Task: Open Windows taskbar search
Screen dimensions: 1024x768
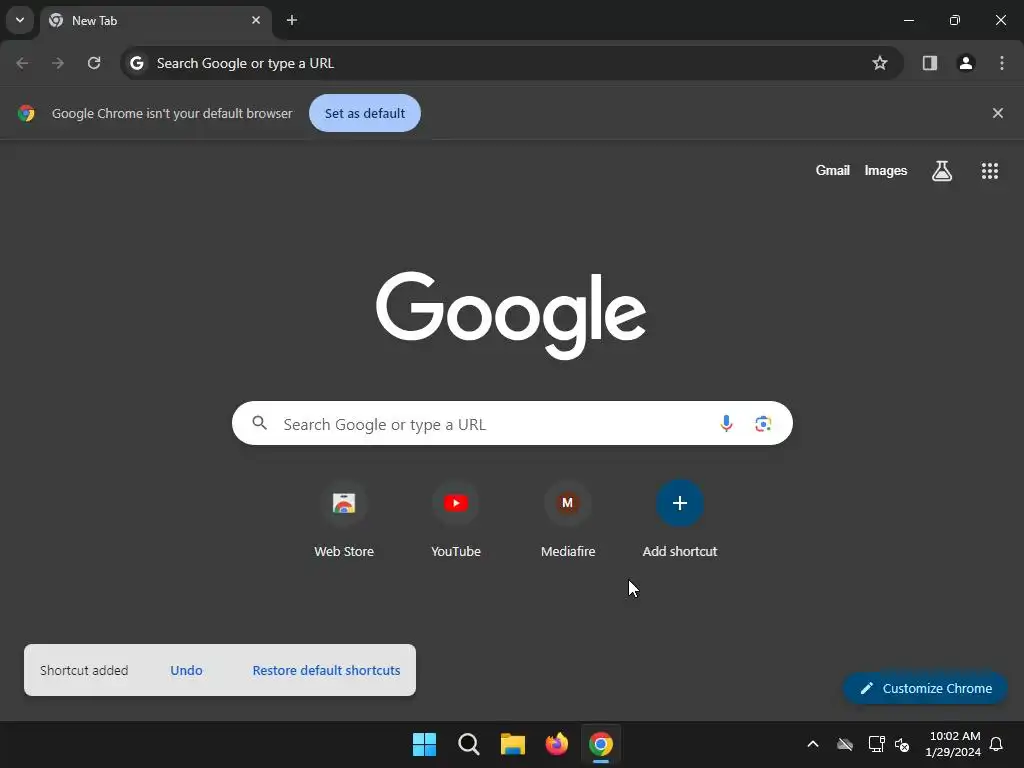Action: point(469,744)
